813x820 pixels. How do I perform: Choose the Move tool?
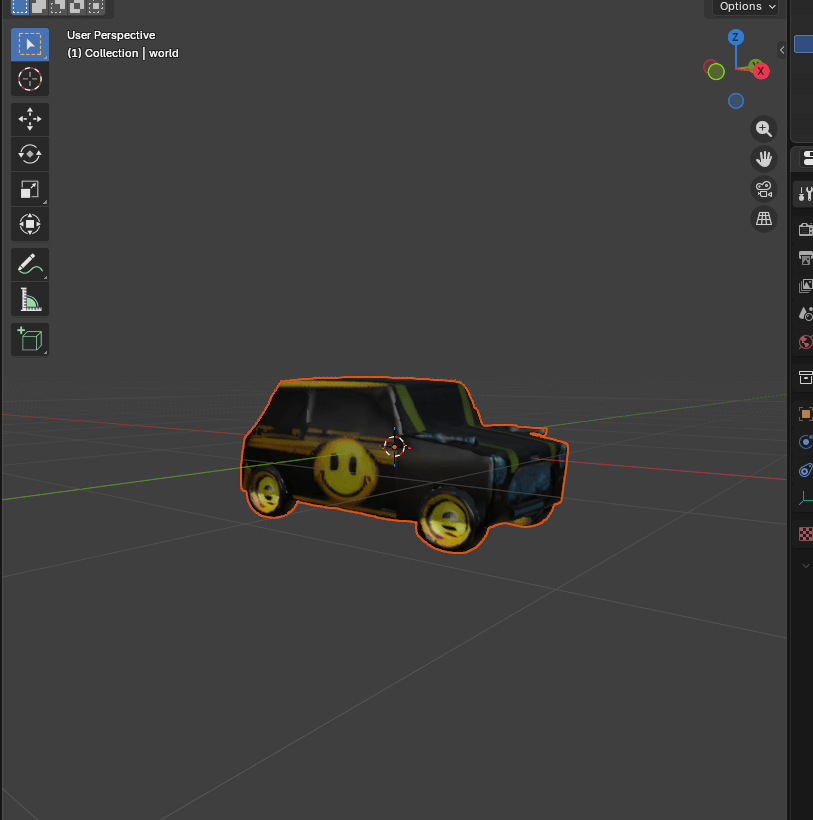click(x=30, y=119)
